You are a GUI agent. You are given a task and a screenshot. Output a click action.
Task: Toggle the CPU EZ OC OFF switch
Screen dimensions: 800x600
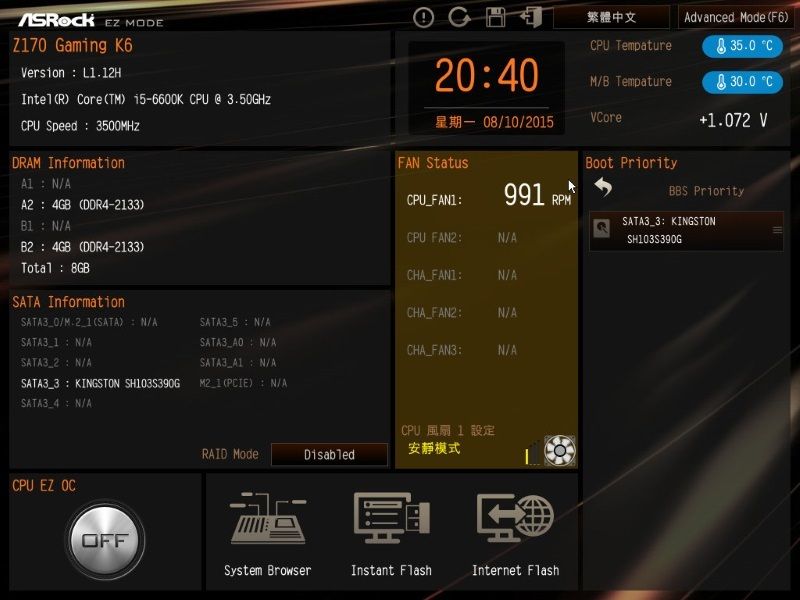(x=105, y=540)
